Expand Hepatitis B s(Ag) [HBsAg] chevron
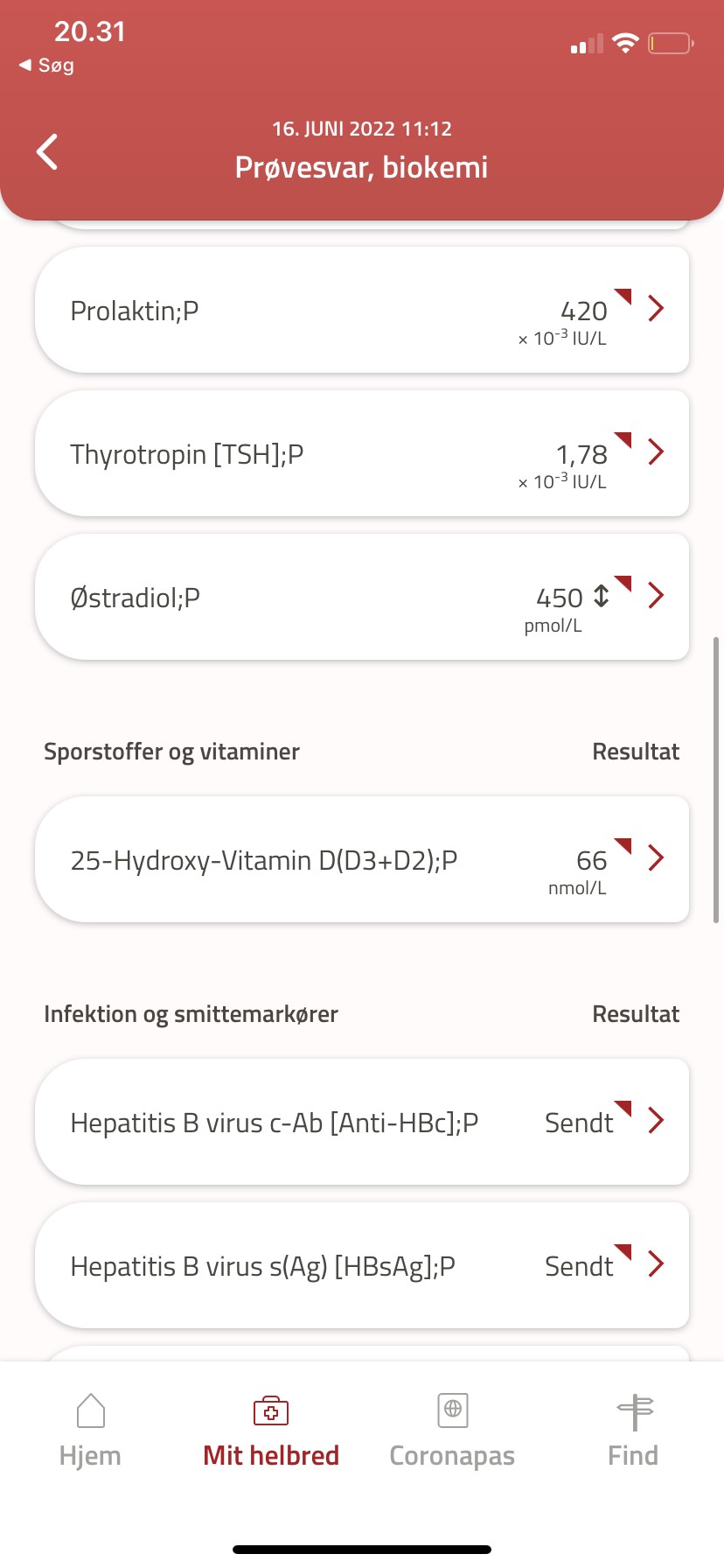 coord(656,1263)
